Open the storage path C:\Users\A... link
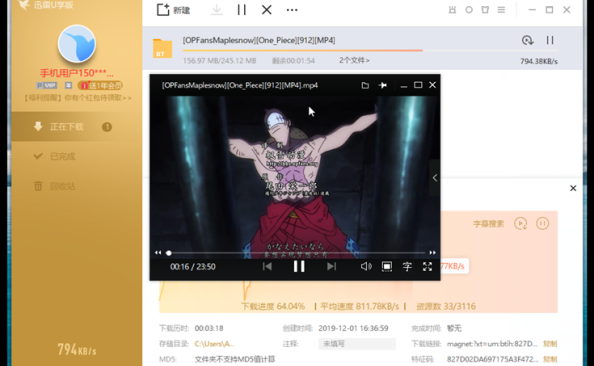 click(214, 344)
